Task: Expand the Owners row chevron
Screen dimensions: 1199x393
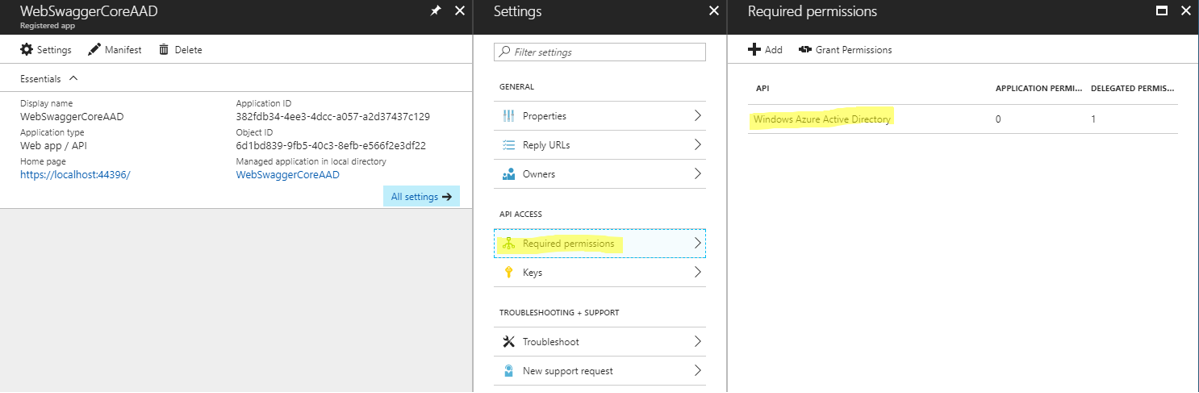Action: (697, 174)
